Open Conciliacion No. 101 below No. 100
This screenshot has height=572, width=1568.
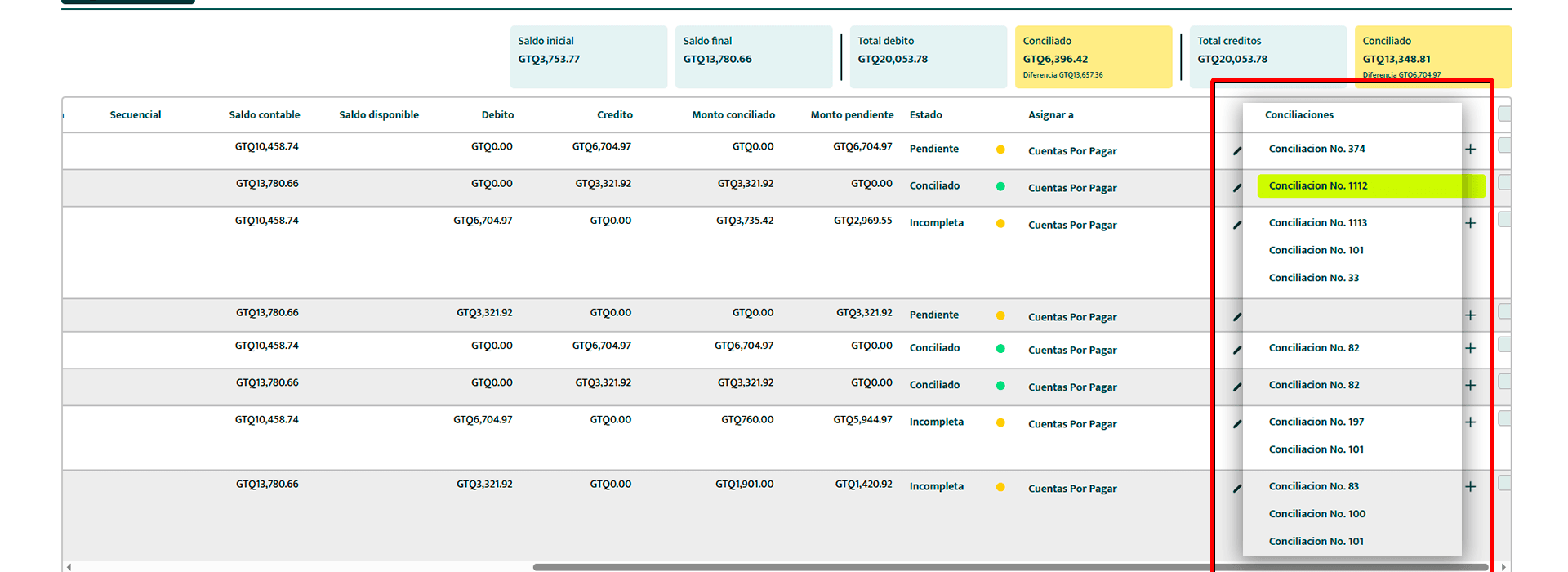point(1316,542)
